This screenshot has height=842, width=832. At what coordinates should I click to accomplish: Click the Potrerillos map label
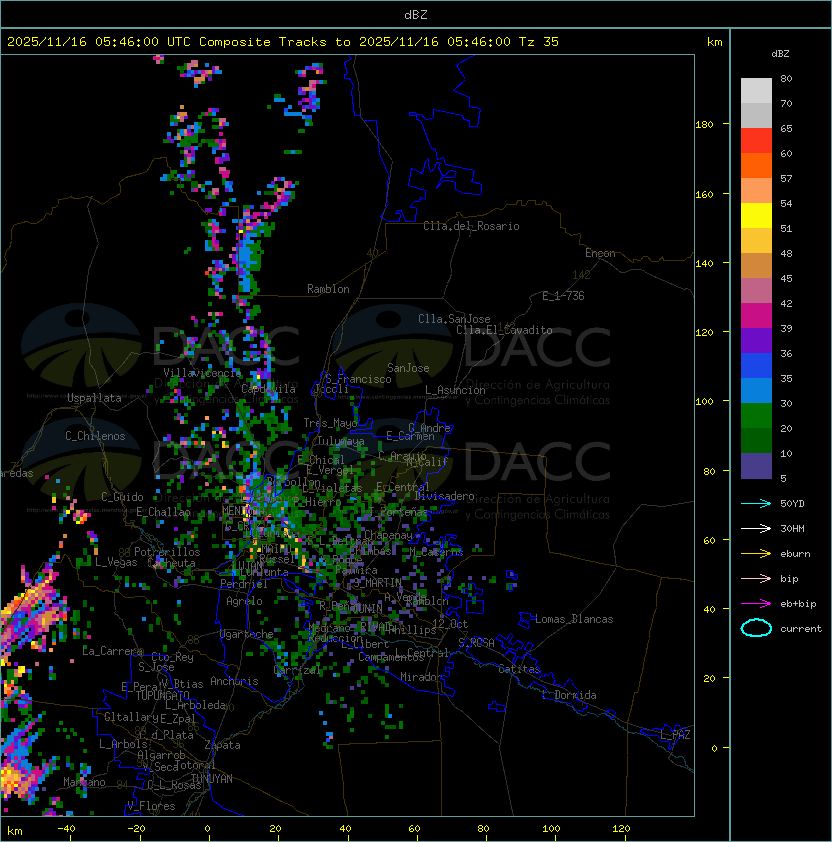pyautogui.click(x=167, y=552)
